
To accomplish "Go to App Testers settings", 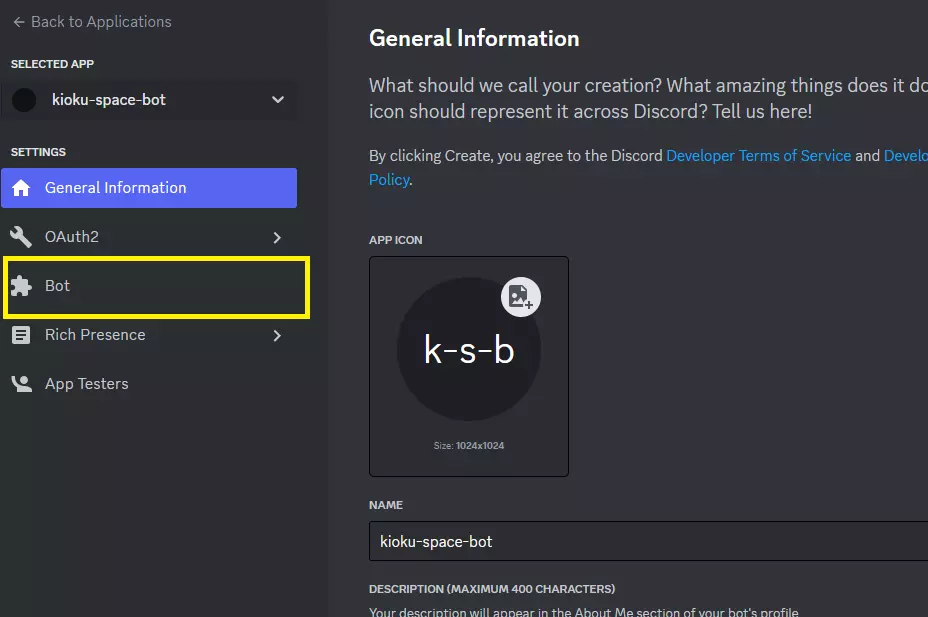I will point(87,384).
